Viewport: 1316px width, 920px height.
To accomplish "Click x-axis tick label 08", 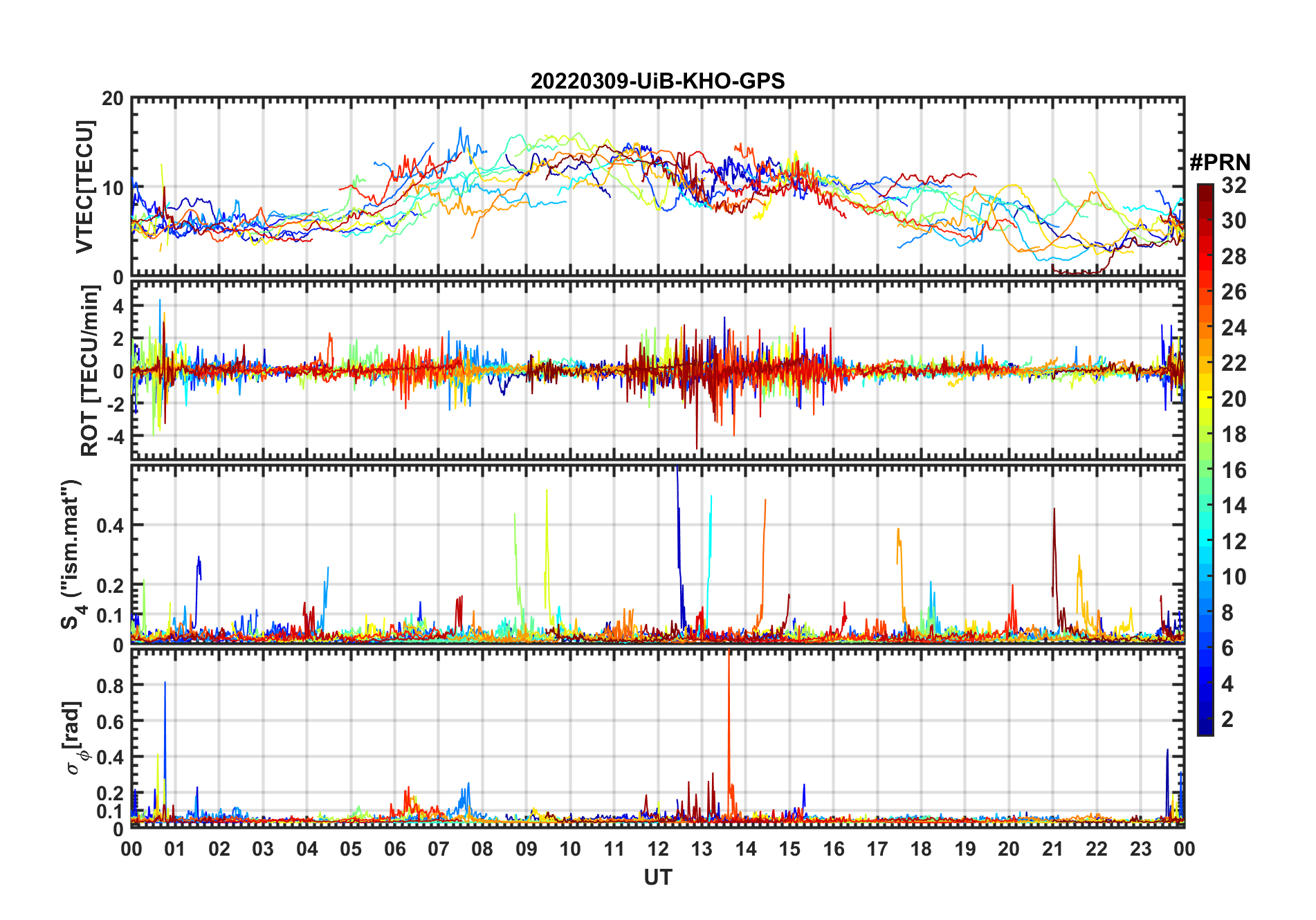I will 482,849.
